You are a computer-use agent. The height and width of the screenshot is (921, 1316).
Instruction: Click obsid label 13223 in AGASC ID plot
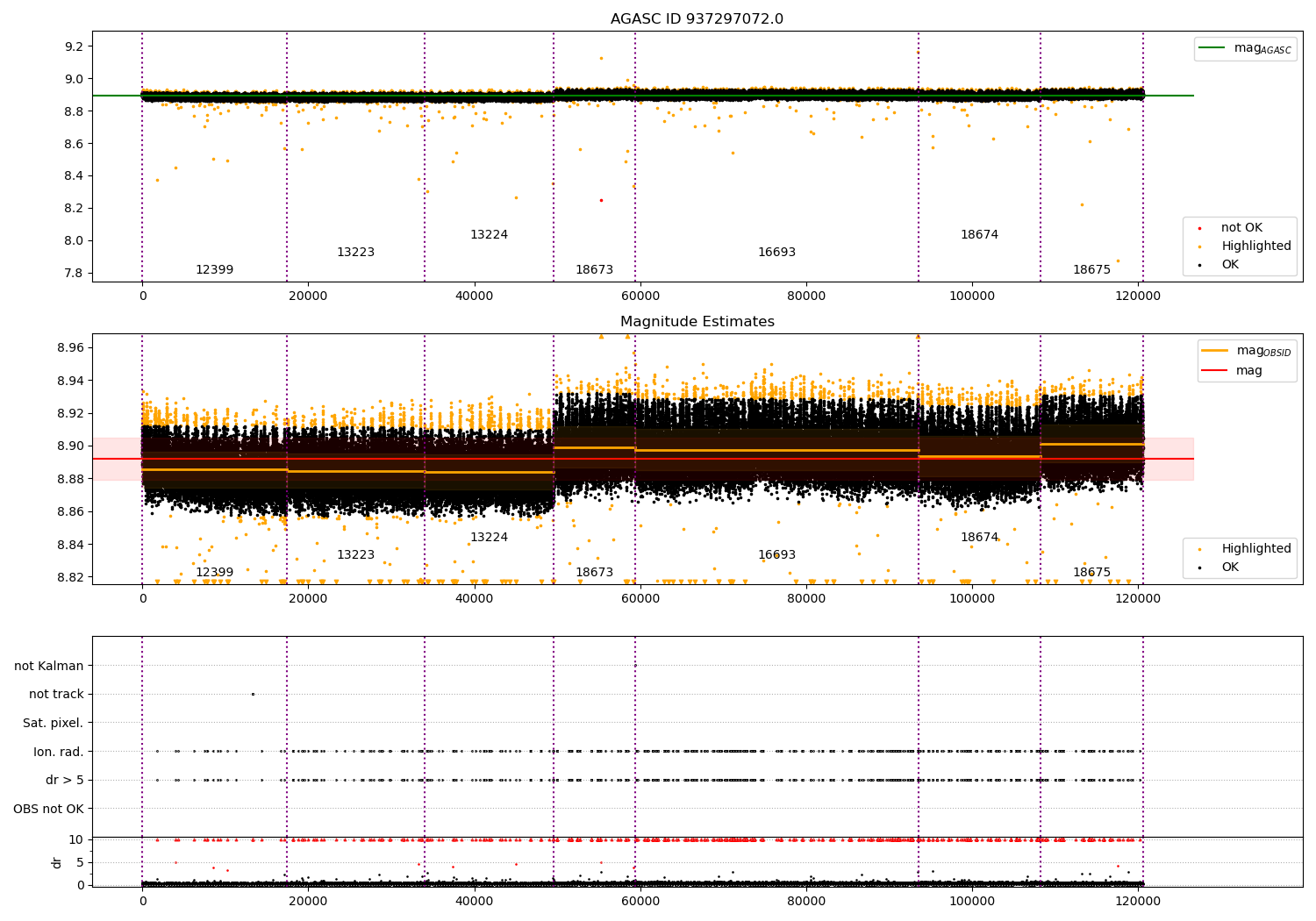pyautogui.click(x=355, y=253)
